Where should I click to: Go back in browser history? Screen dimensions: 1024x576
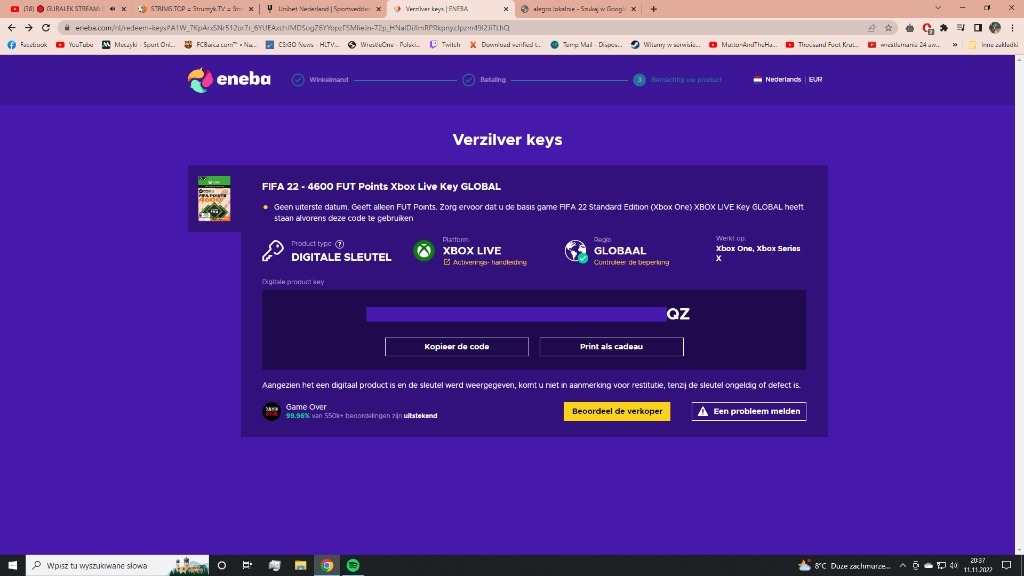[12, 28]
